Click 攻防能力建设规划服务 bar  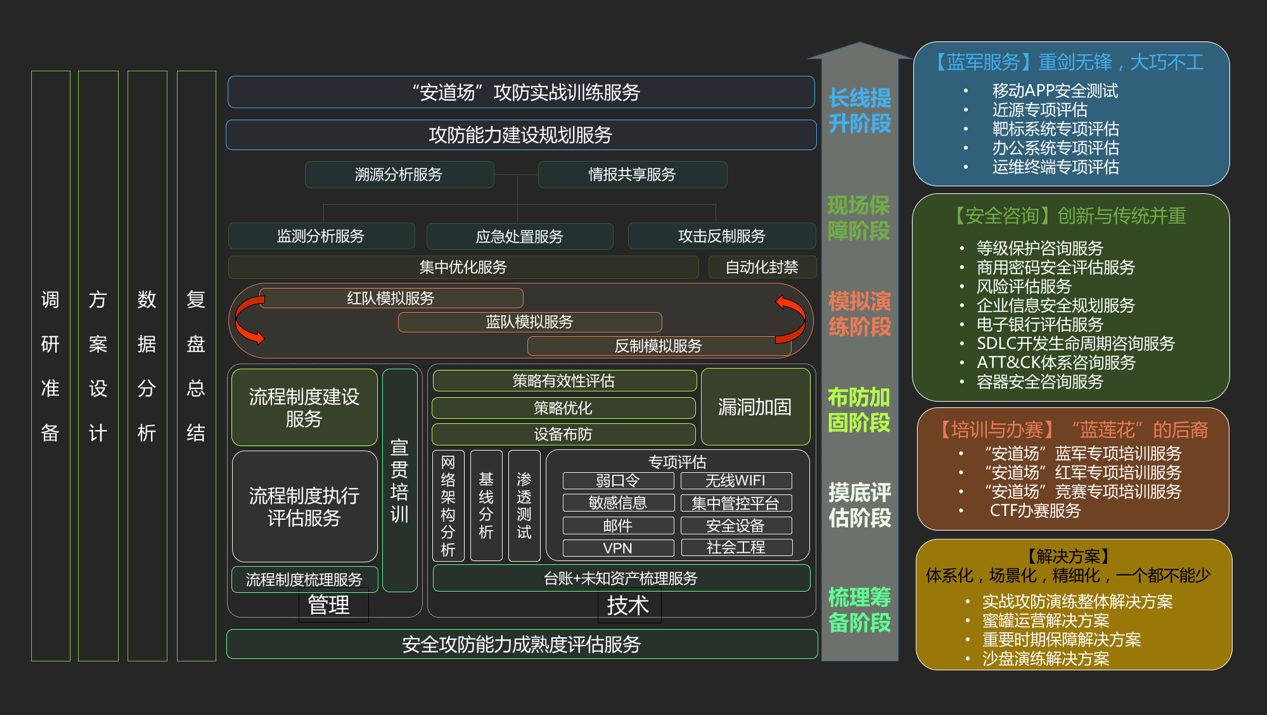point(521,135)
